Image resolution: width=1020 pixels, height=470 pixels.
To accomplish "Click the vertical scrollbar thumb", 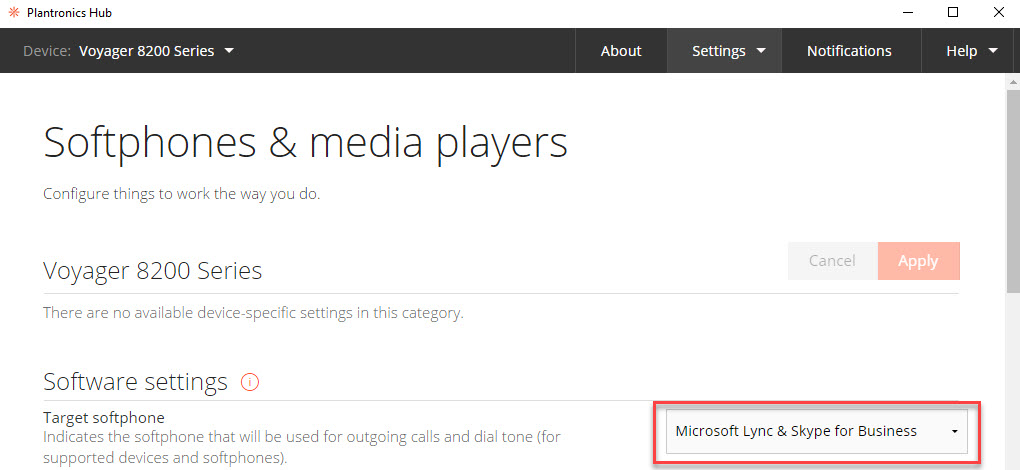I will [x=1012, y=190].
